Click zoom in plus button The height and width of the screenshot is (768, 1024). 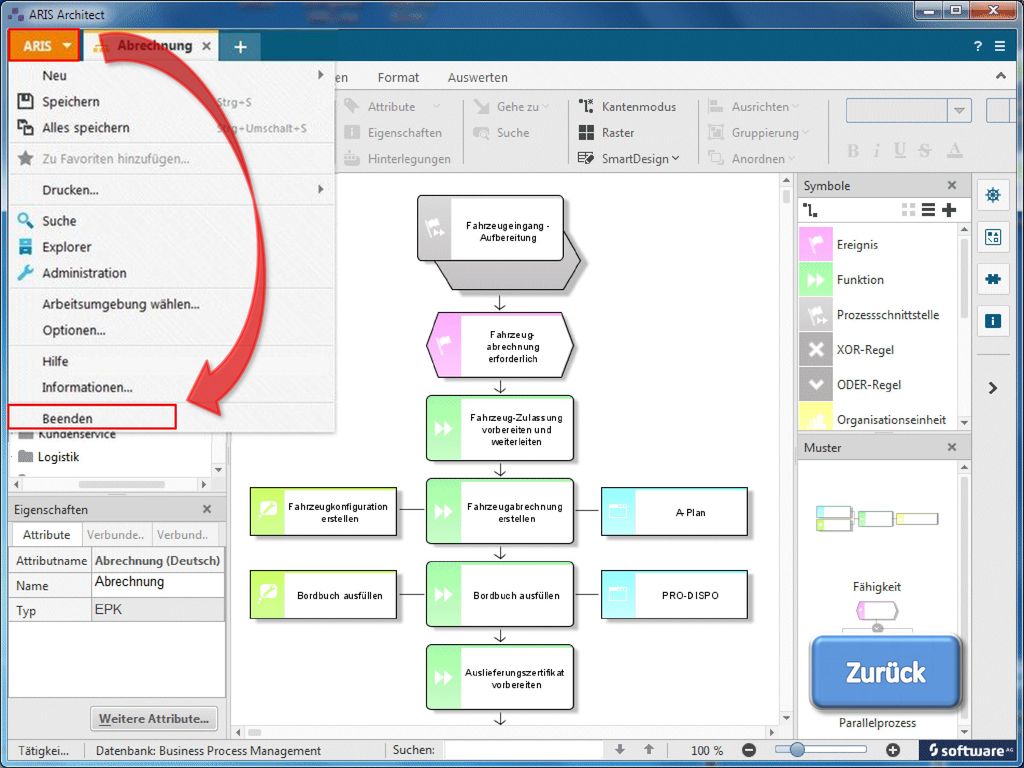(893, 750)
